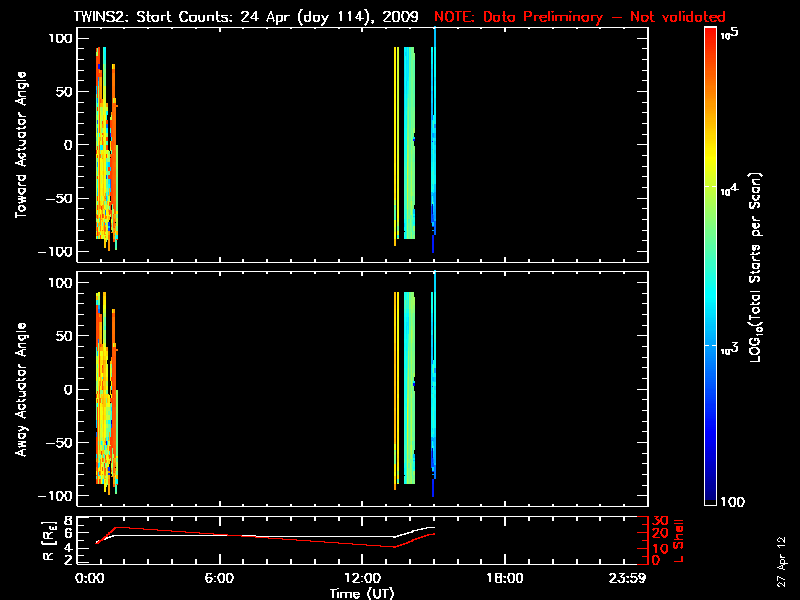Click the red 'L Shell' axis label
This screenshot has width=800, height=600.
click(680, 540)
